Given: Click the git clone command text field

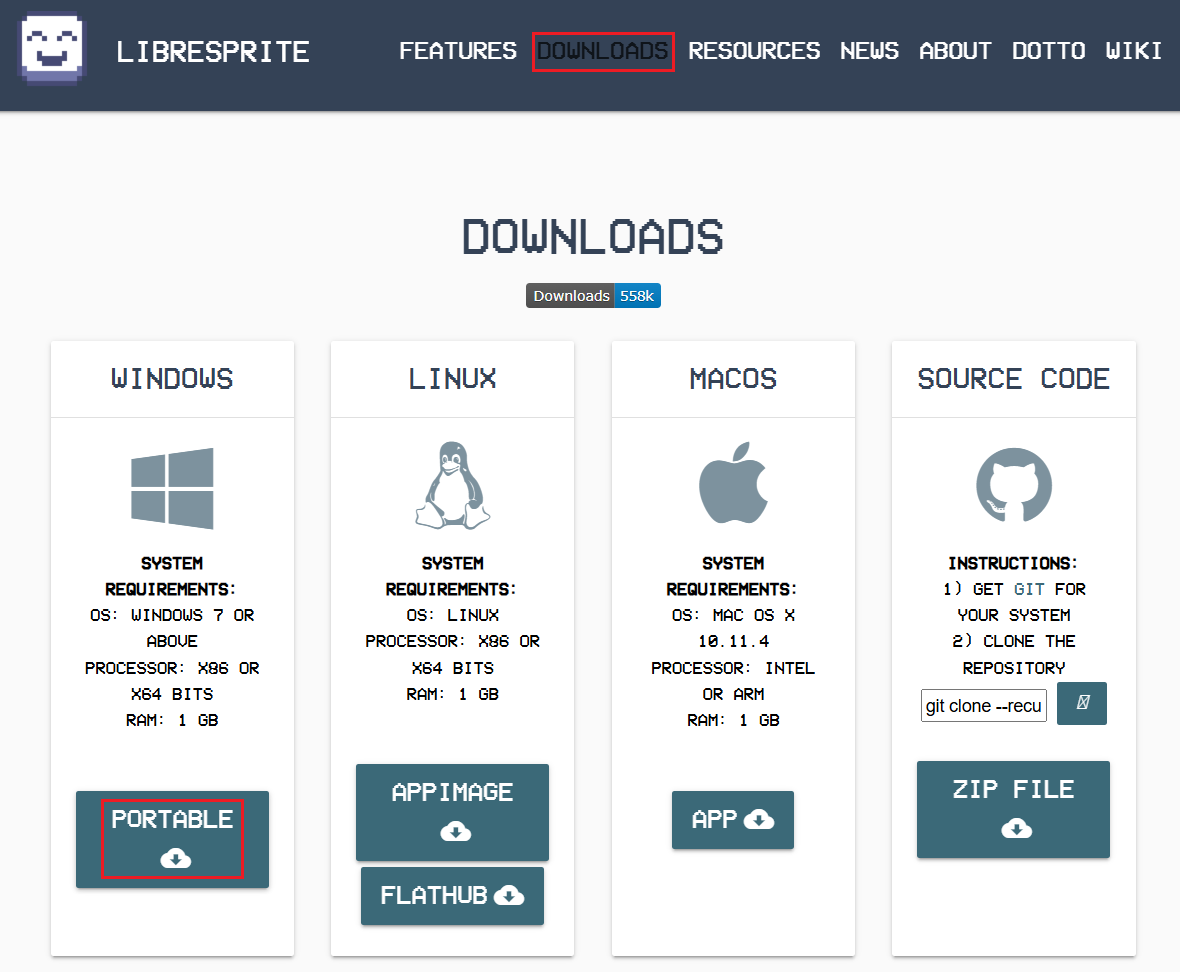Looking at the screenshot, I should point(984,706).
